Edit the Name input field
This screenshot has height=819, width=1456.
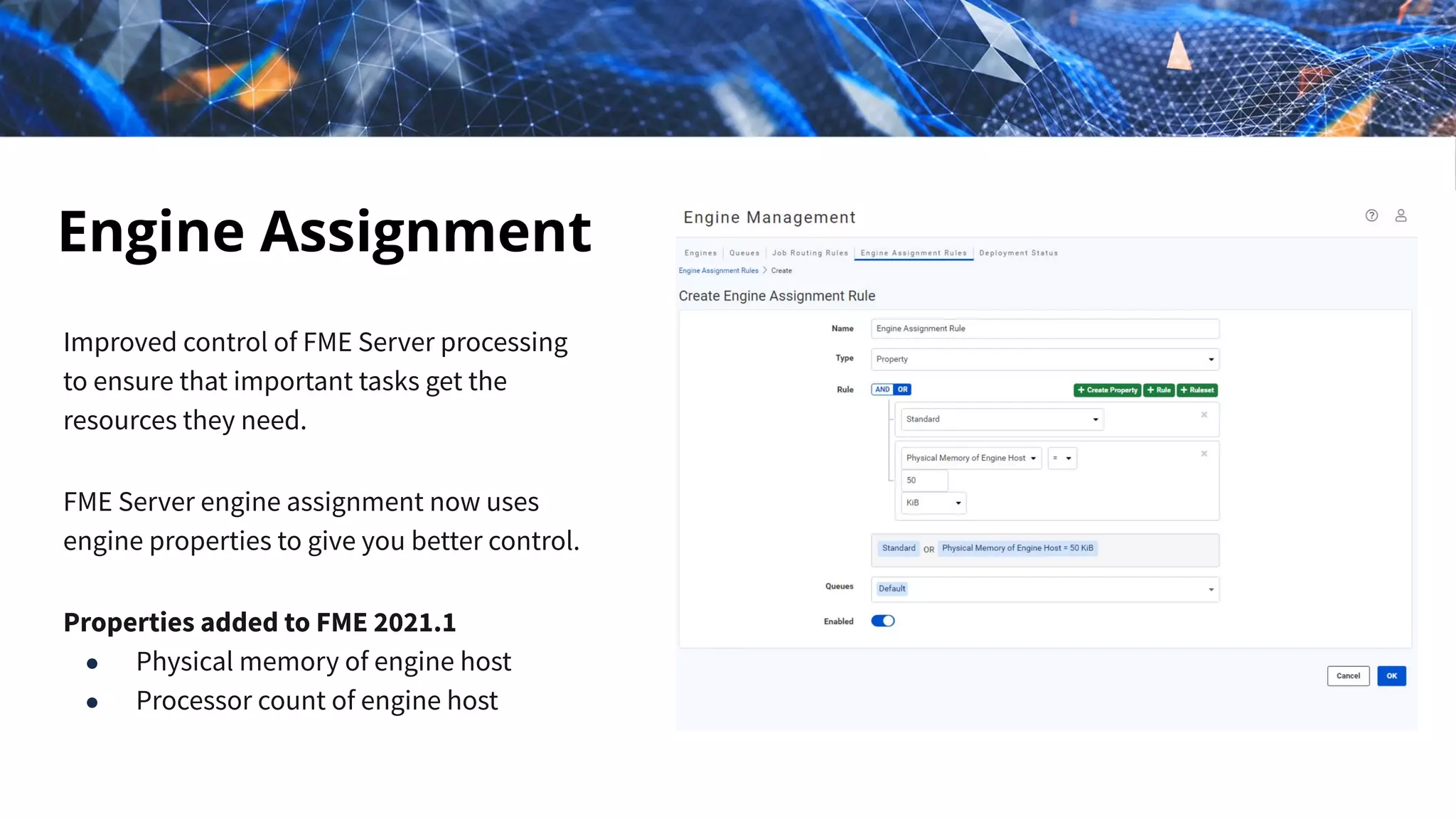point(1045,328)
